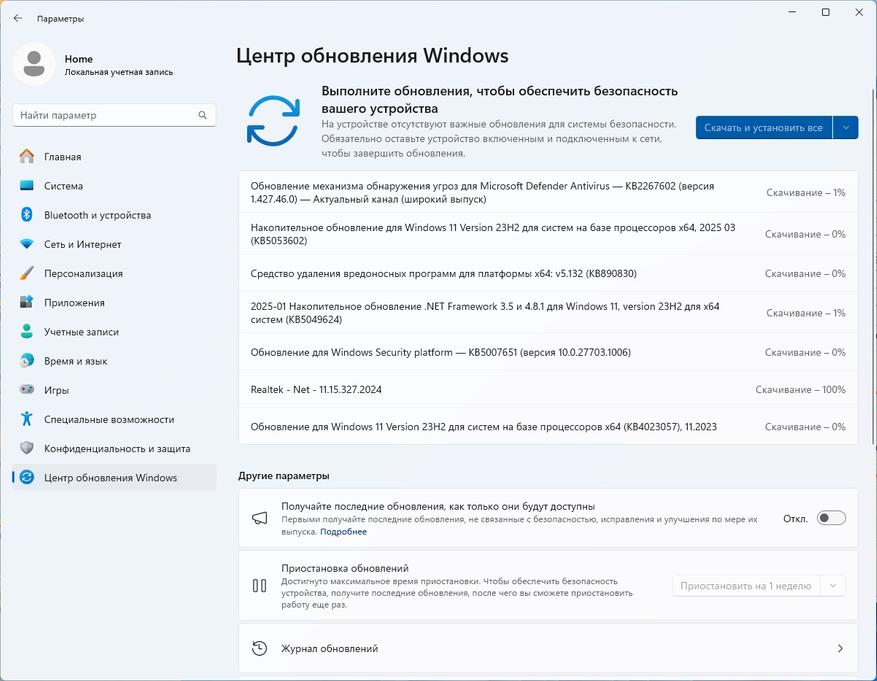Image resolution: width=877 pixels, height=681 pixels.
Task: Click the Подробнее link
Action: 343,532
